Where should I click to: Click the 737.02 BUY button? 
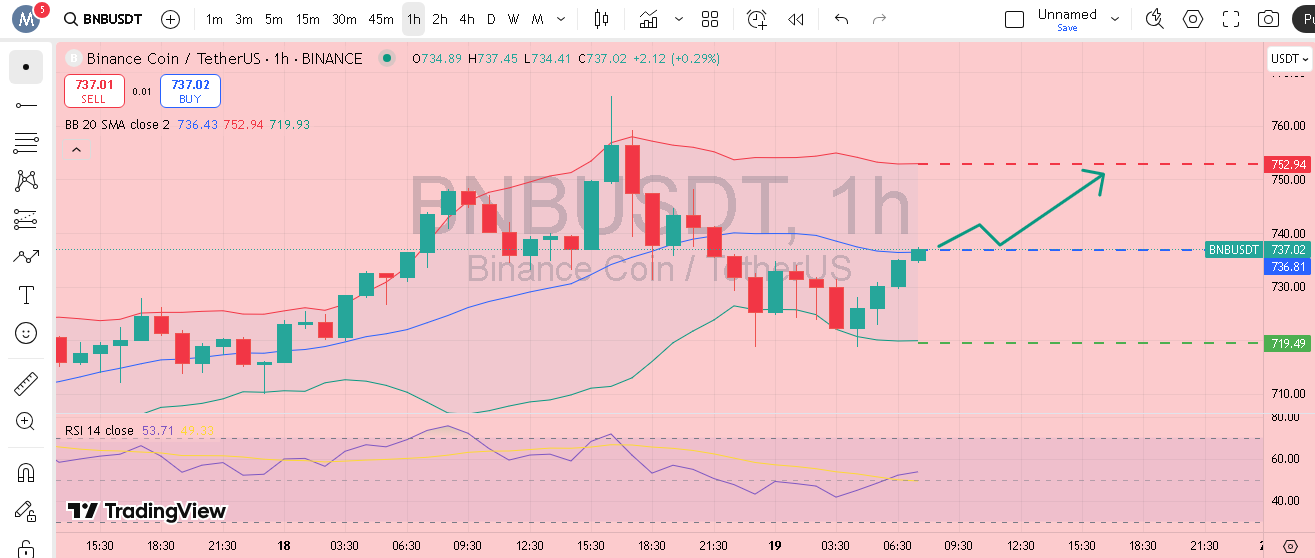(190, 91)
